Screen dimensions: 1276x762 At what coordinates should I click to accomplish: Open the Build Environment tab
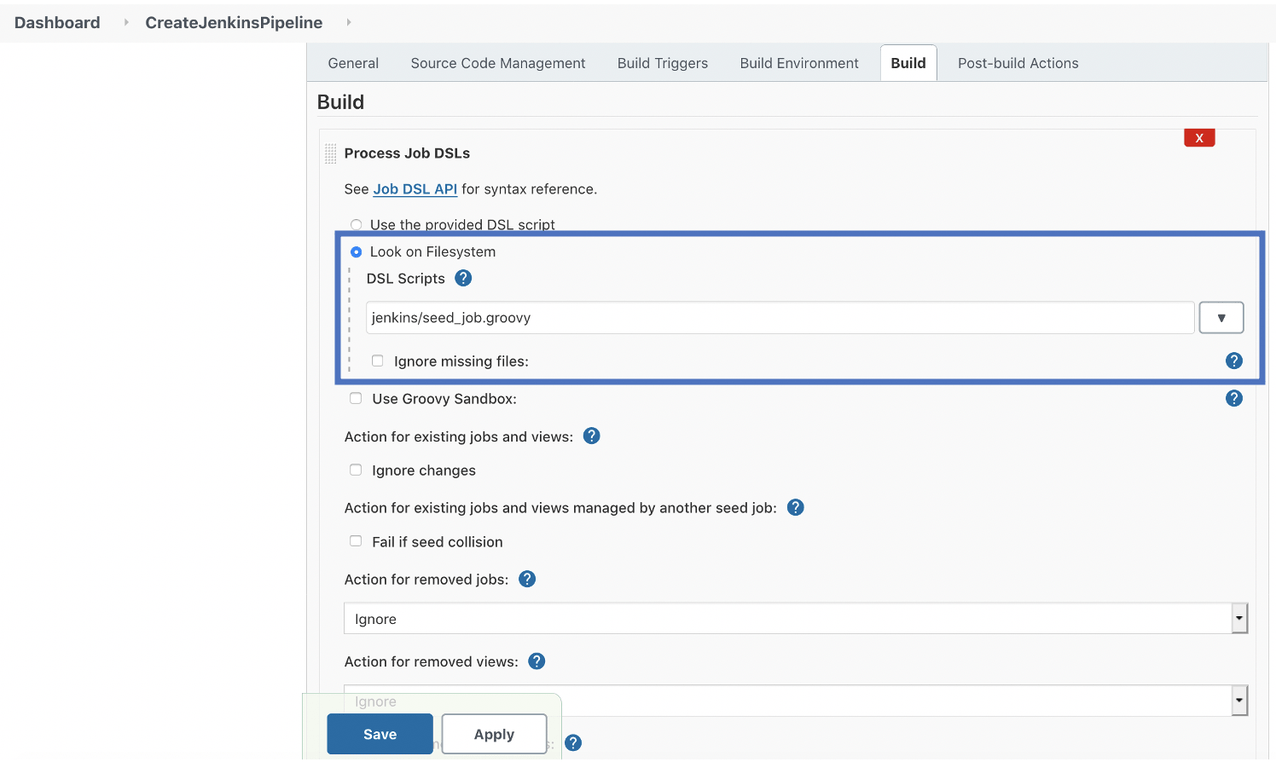pyautogui.click(x=799, y=63)
